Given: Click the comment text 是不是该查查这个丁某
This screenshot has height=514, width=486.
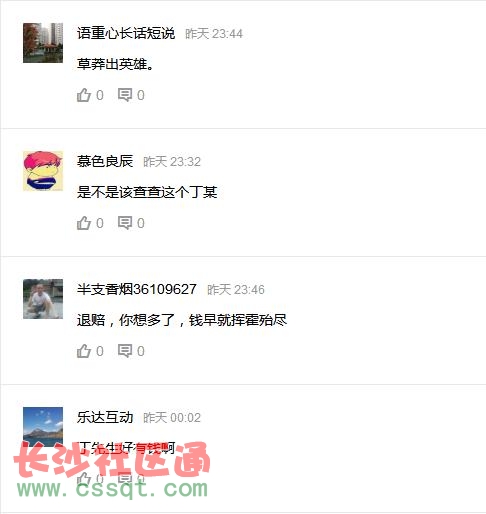Looking at the screenshot, I should point(147,192).
